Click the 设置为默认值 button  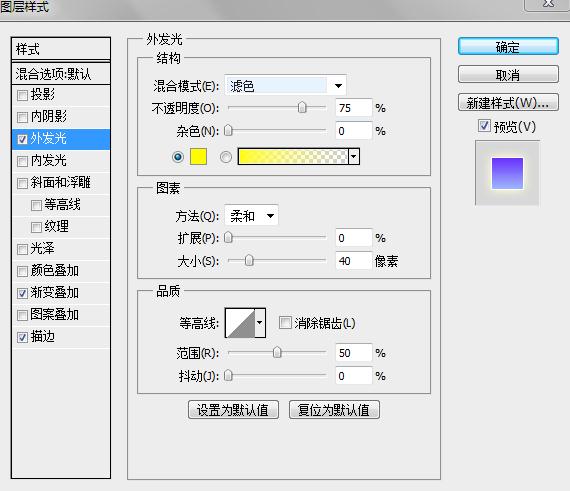click(x=233, y=410)
